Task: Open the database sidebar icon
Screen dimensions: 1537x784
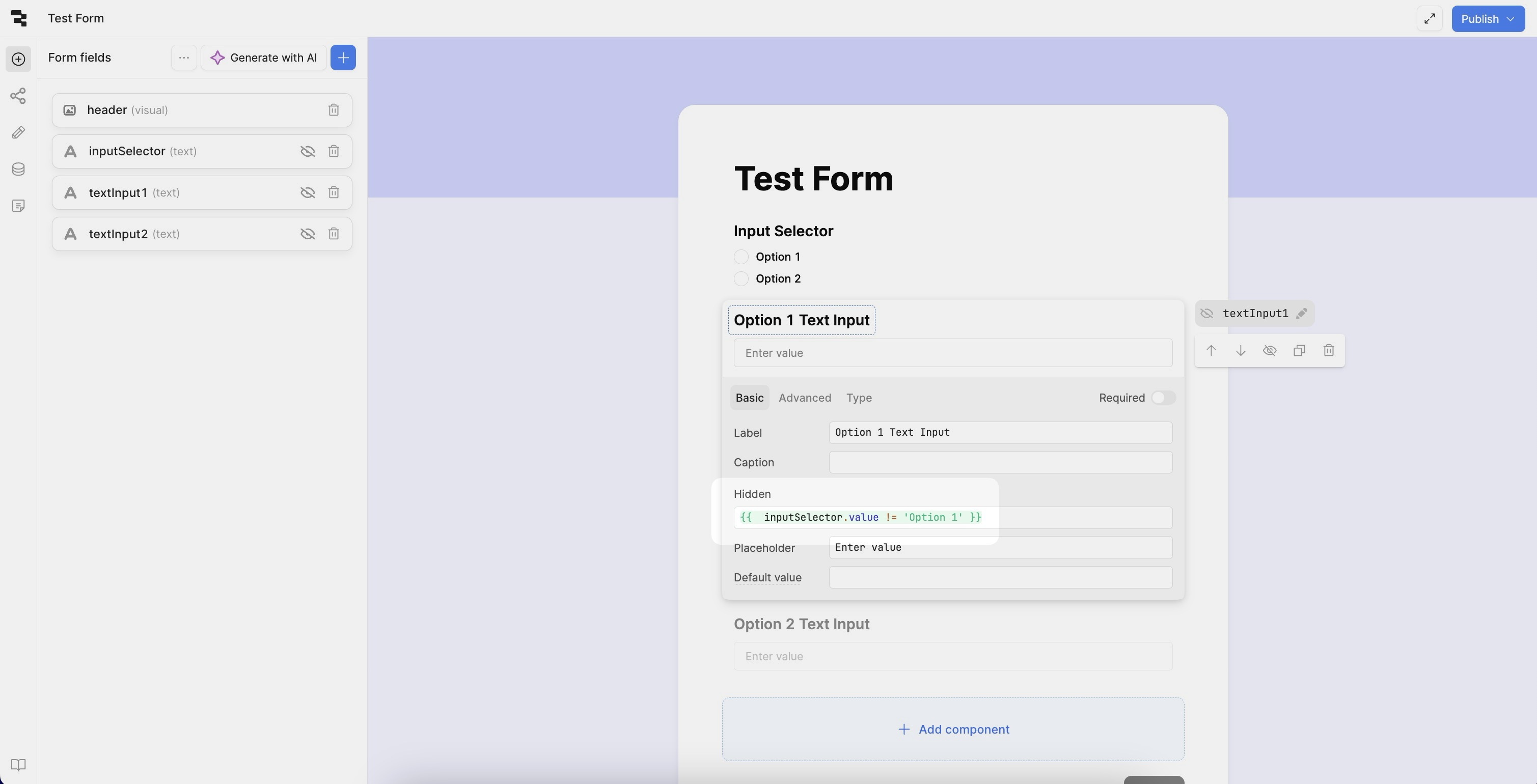Action: [x=18, y=170]
